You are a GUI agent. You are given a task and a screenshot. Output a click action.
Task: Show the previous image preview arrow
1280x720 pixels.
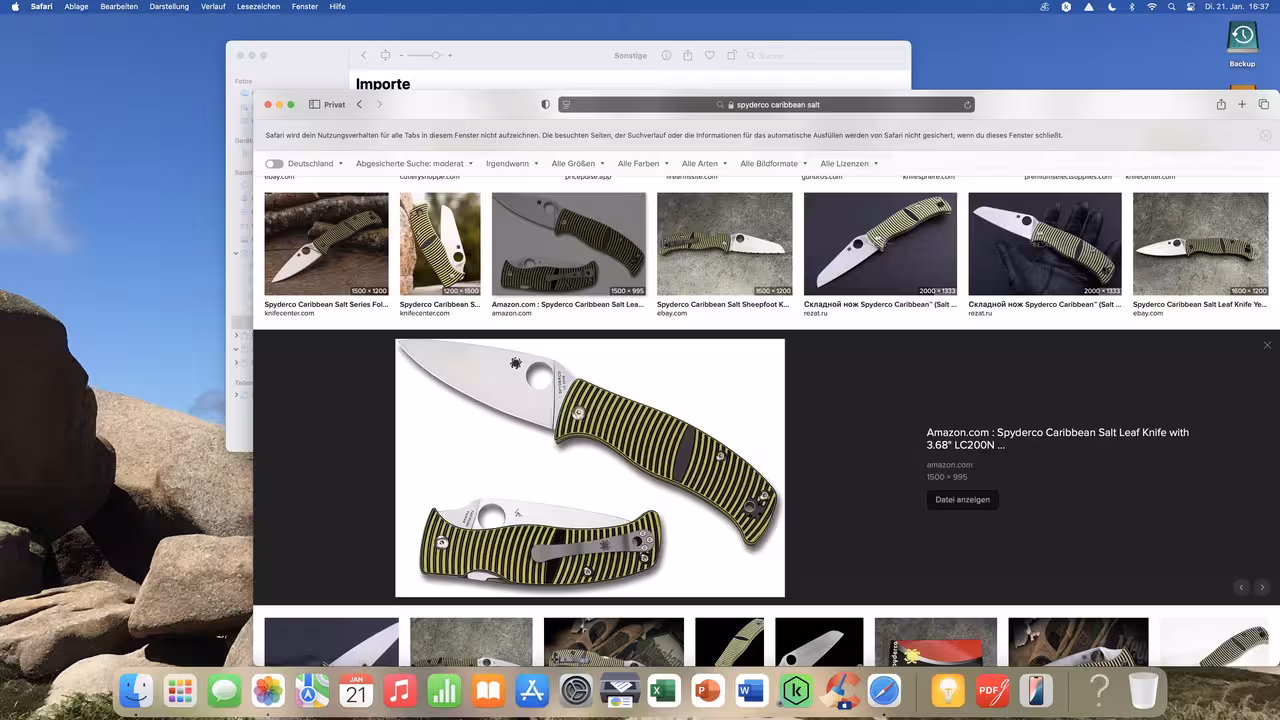pyautogui.click(x=1242, y=588)
